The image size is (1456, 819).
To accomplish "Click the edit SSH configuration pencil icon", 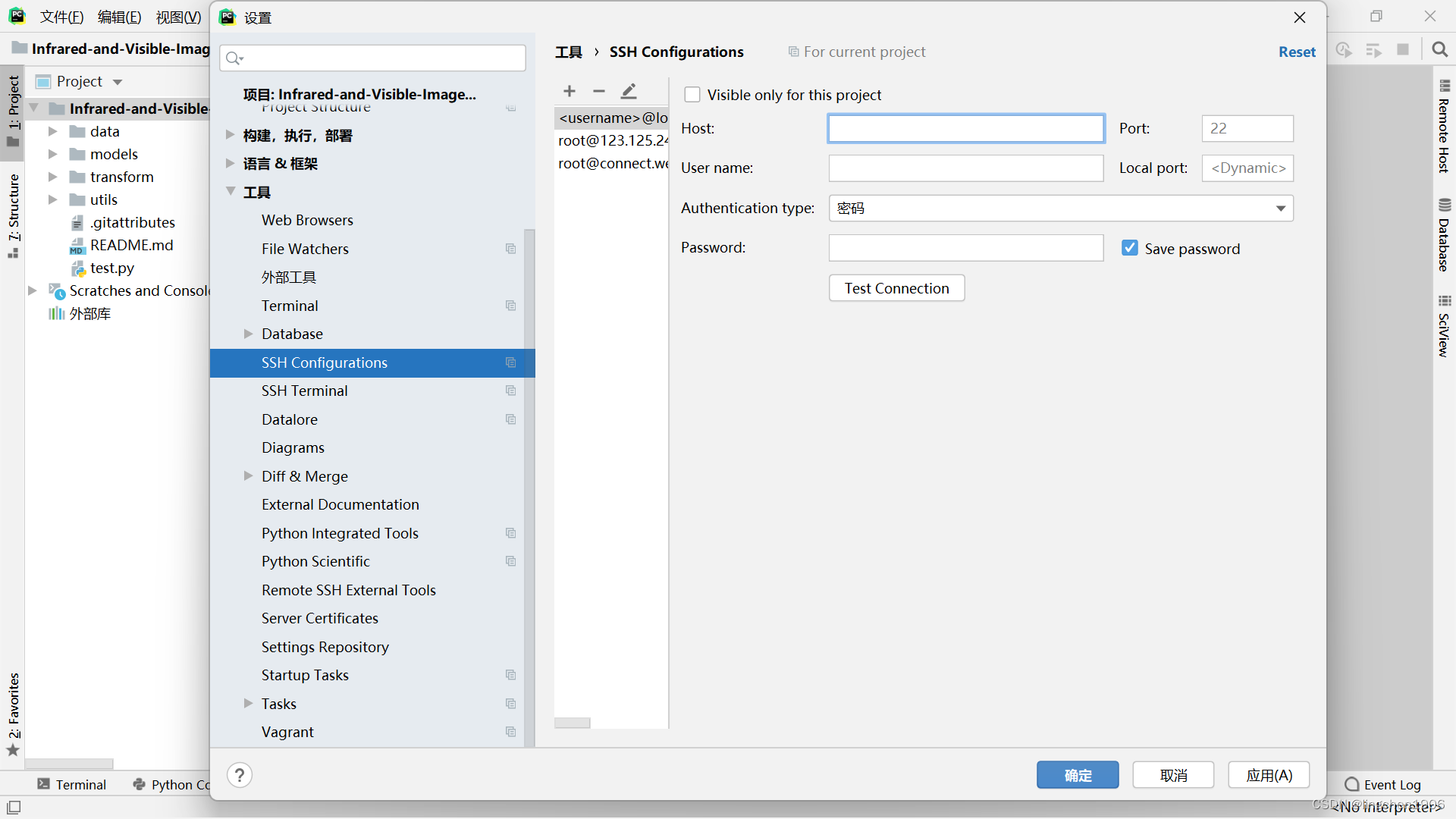I will (x=628, y=91).
